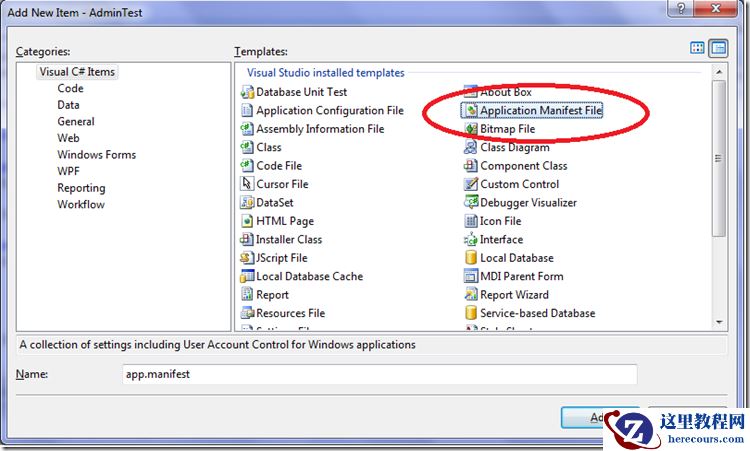Select the WPF category
The image size is (750, 451).
(68, 171)
